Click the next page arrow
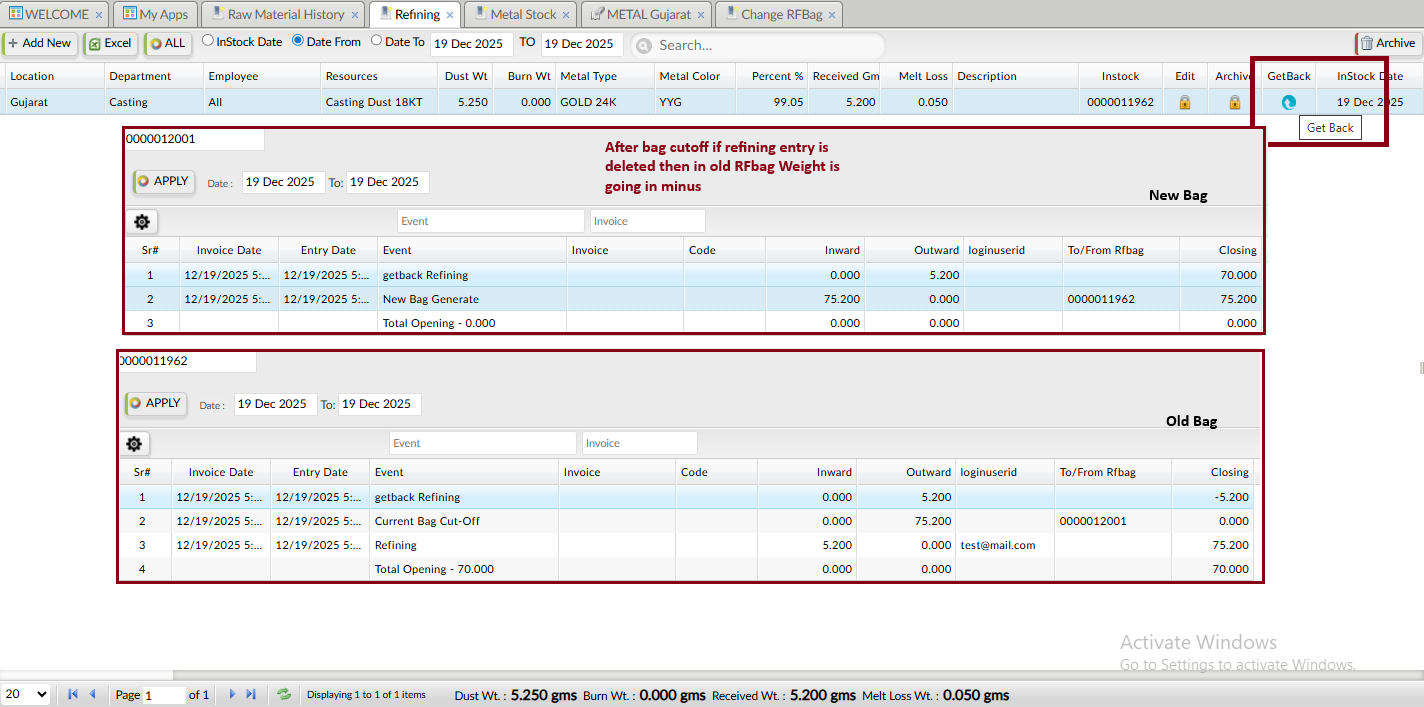Screen dimensions: 1424x707 pyautogui.click(x=232, y=694)
